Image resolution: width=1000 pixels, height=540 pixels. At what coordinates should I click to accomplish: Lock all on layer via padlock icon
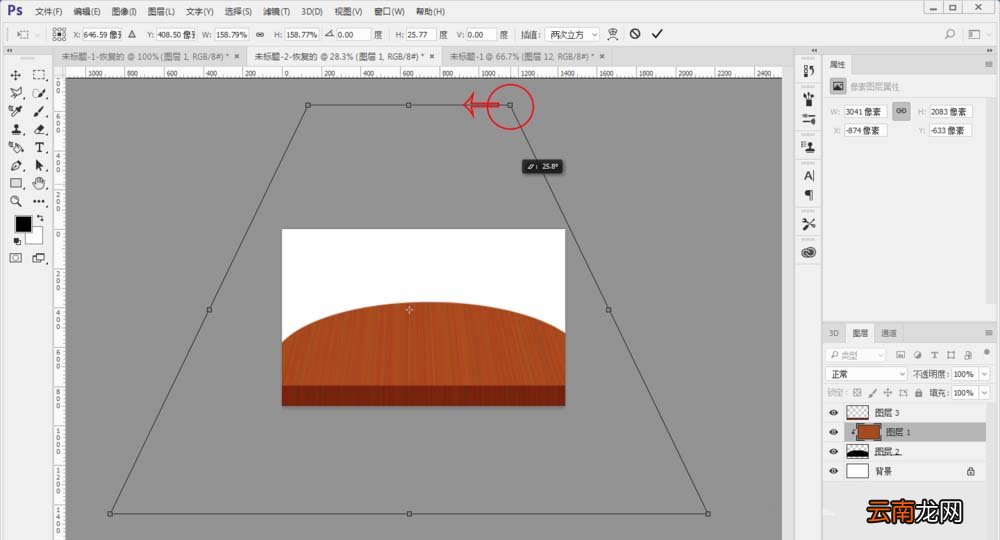[x=918, y=393]
